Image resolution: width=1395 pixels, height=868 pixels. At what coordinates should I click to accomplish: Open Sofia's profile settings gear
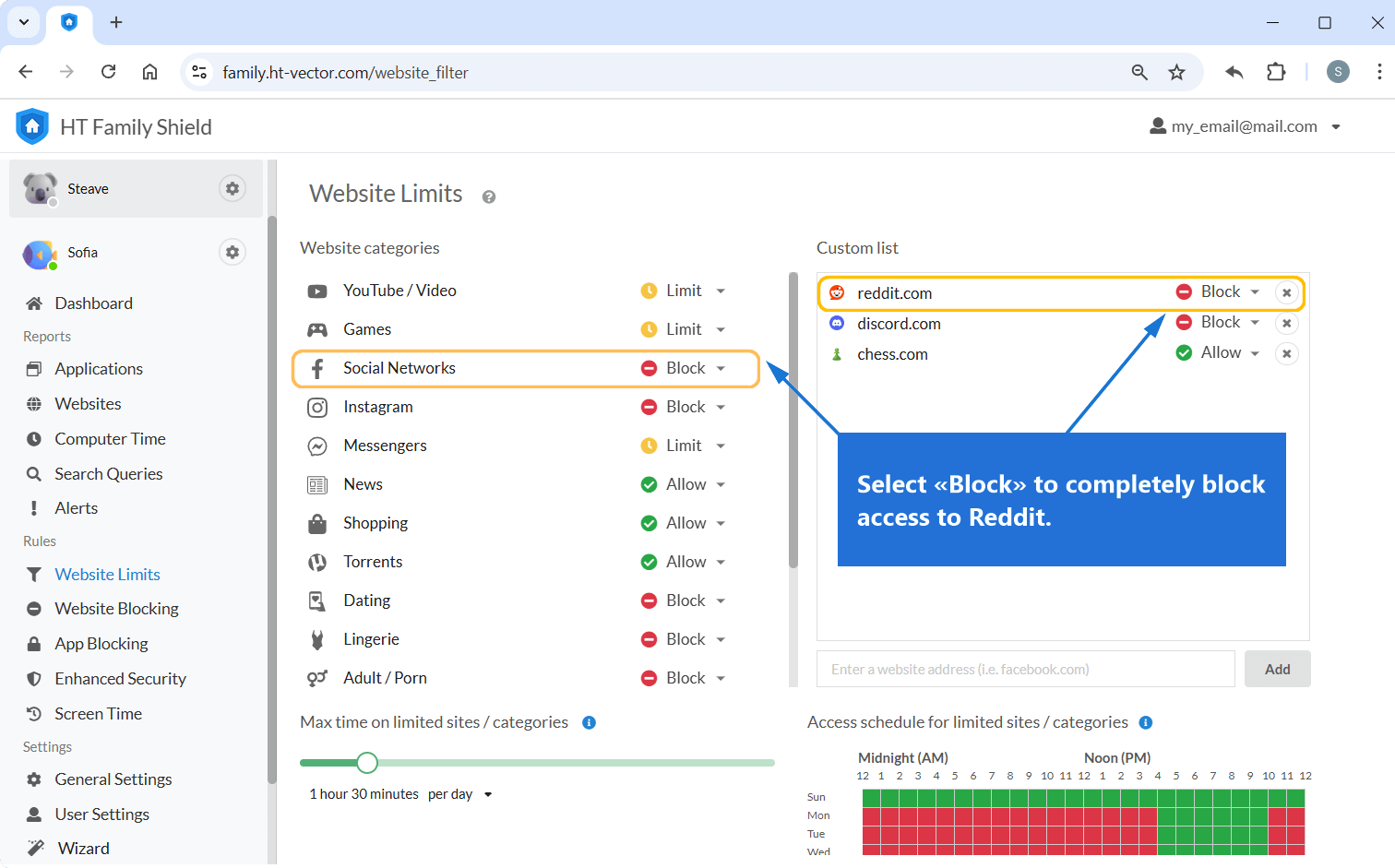[x=232, y=252]
